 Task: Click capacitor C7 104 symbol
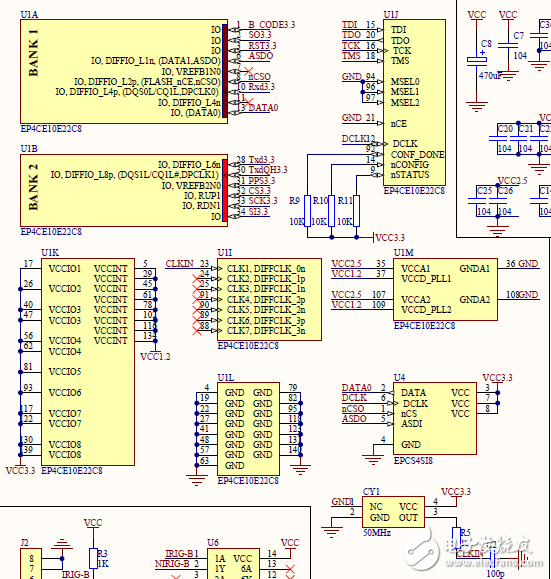[x=508, y=46]
